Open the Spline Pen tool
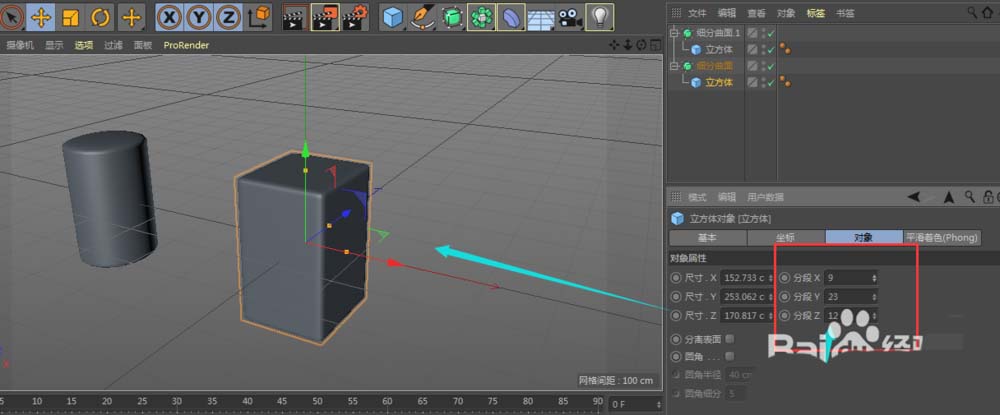Screen dimensions: 1000x415 tap(423, 17)
